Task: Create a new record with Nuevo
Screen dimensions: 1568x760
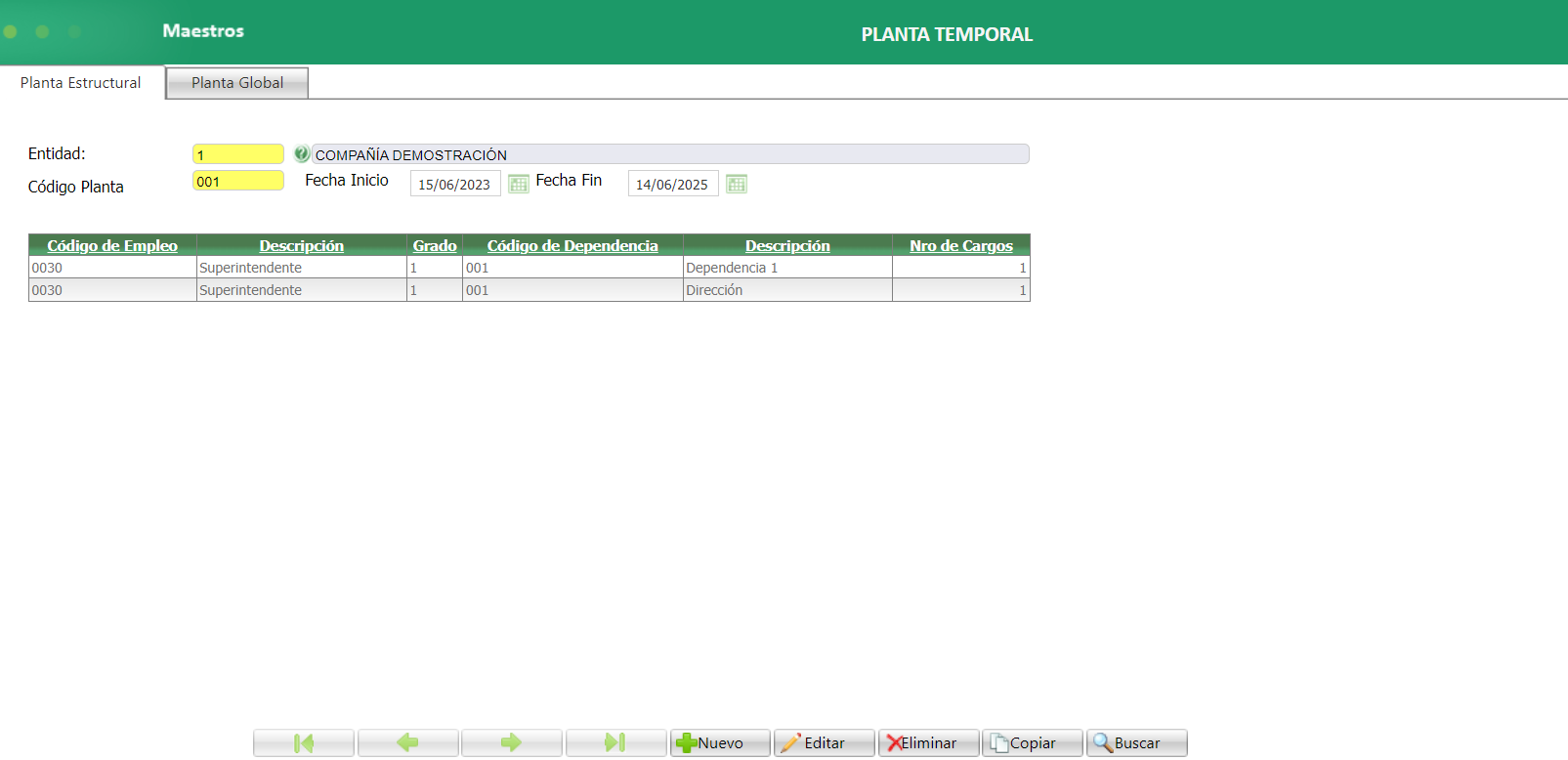Action: tap(720, 743)
